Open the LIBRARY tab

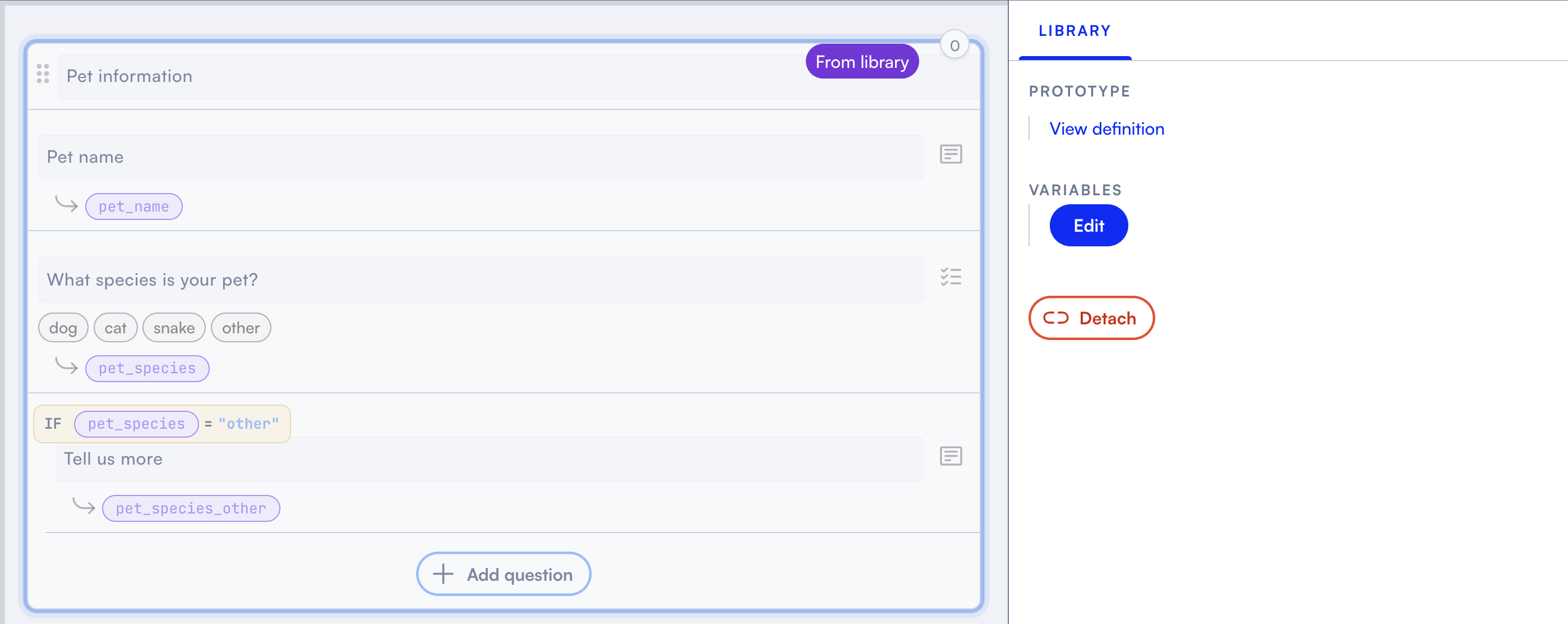coord(1074,31)
